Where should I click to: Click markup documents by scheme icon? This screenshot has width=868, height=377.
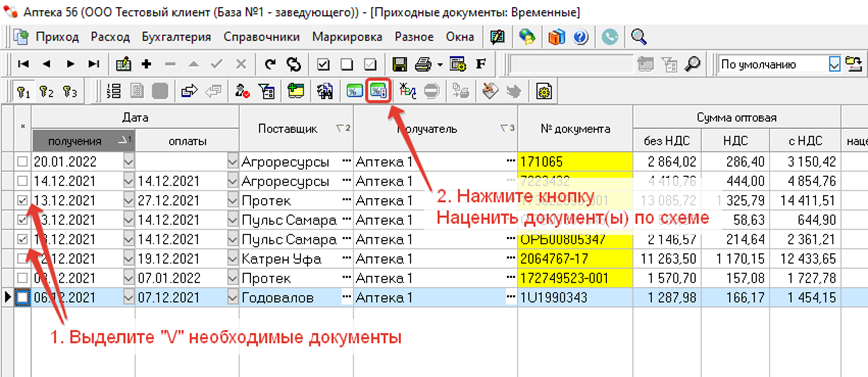(379, 91)
